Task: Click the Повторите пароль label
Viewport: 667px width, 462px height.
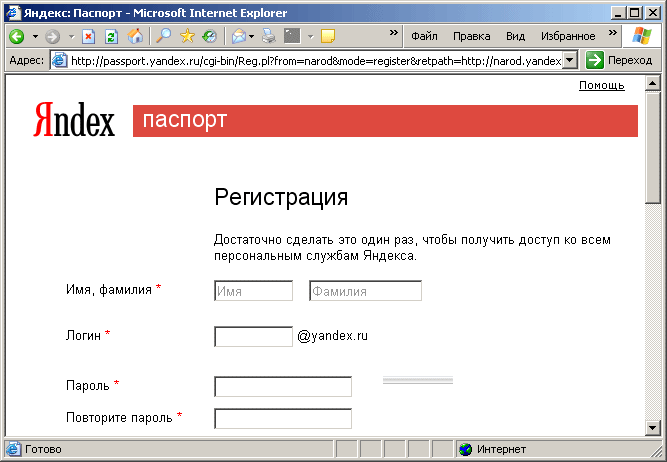Action: pos(119,418)
